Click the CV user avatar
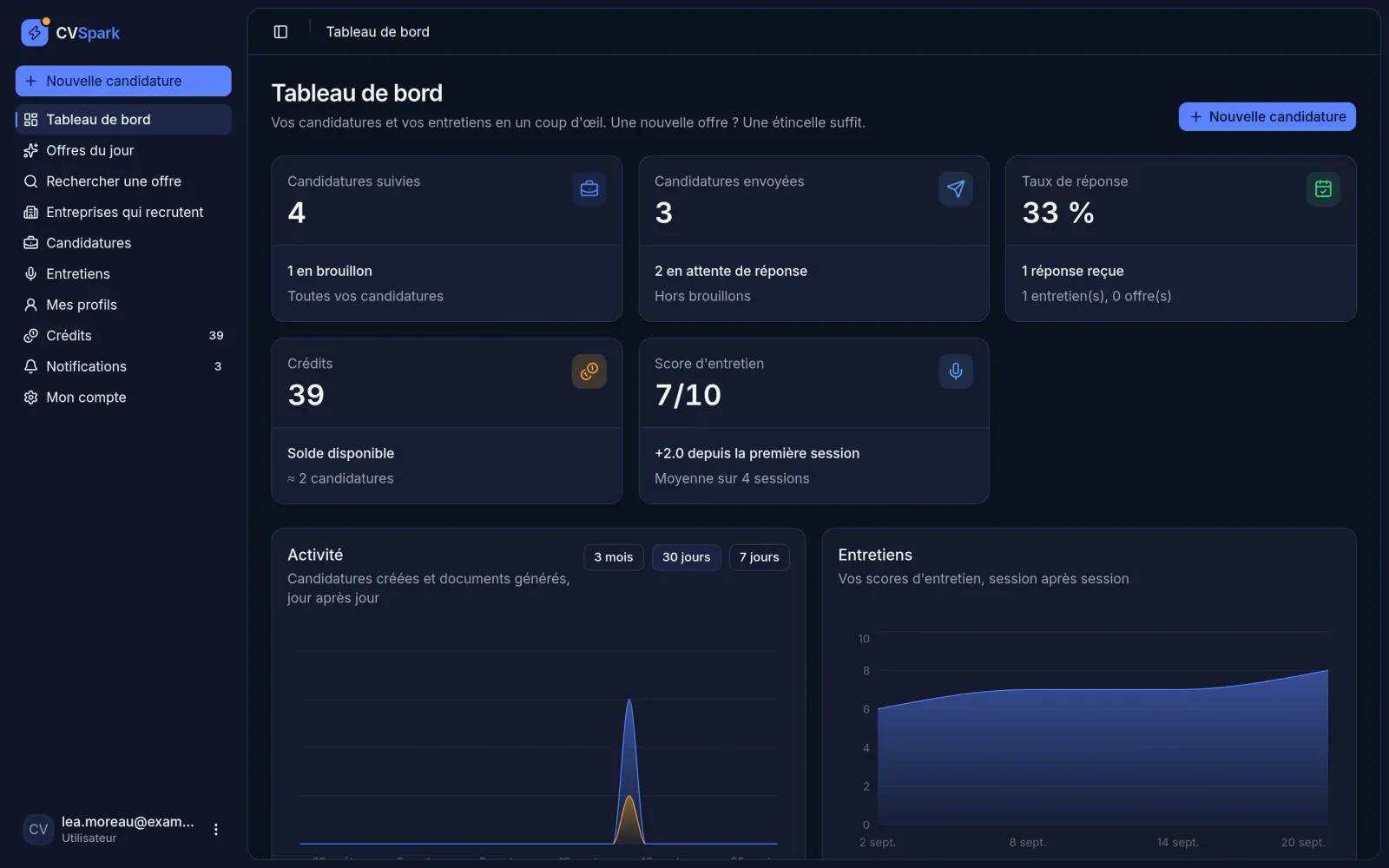 click(x=38, y=830)
